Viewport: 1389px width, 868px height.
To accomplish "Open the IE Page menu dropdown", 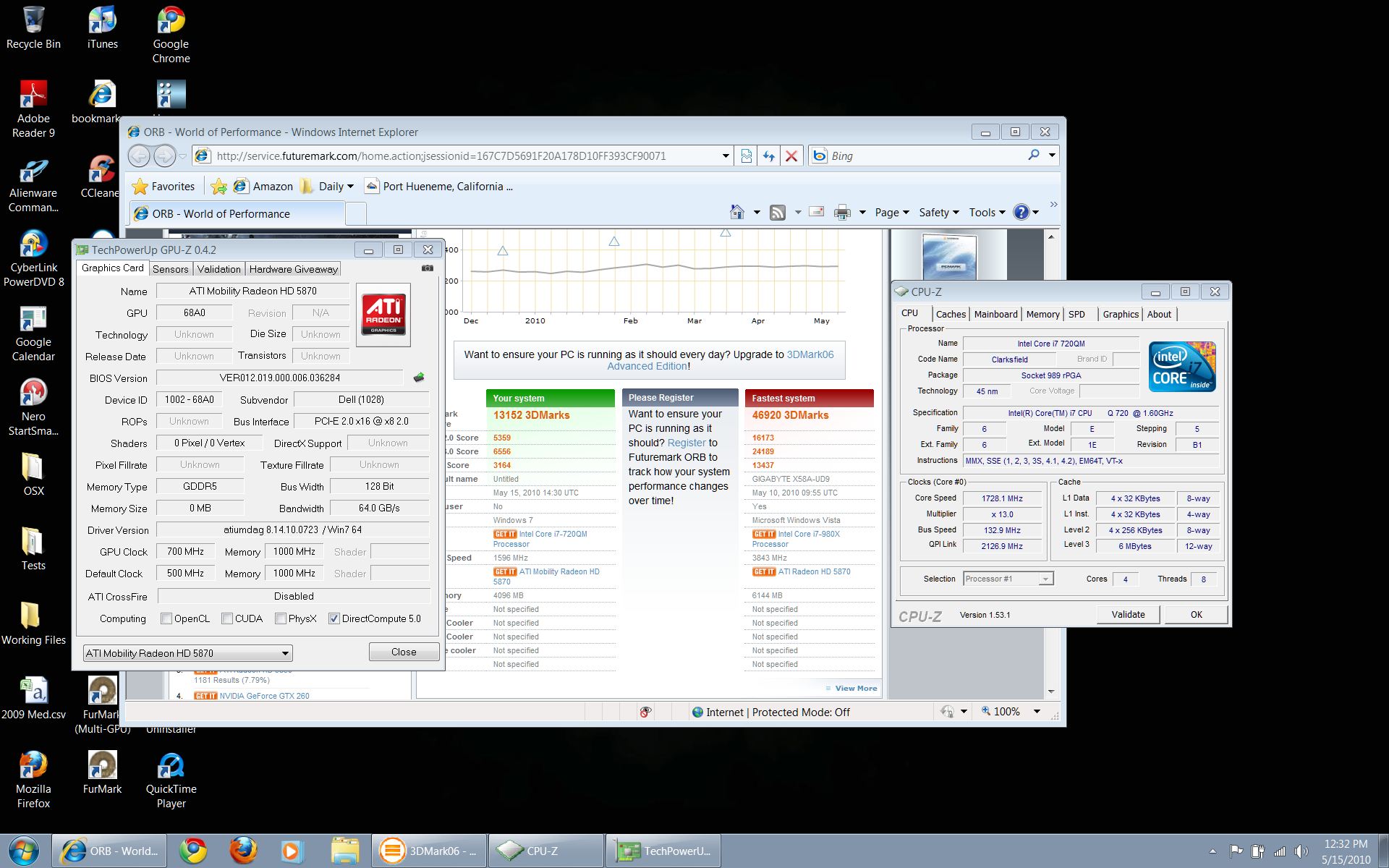I will click(x=892, y=212).
